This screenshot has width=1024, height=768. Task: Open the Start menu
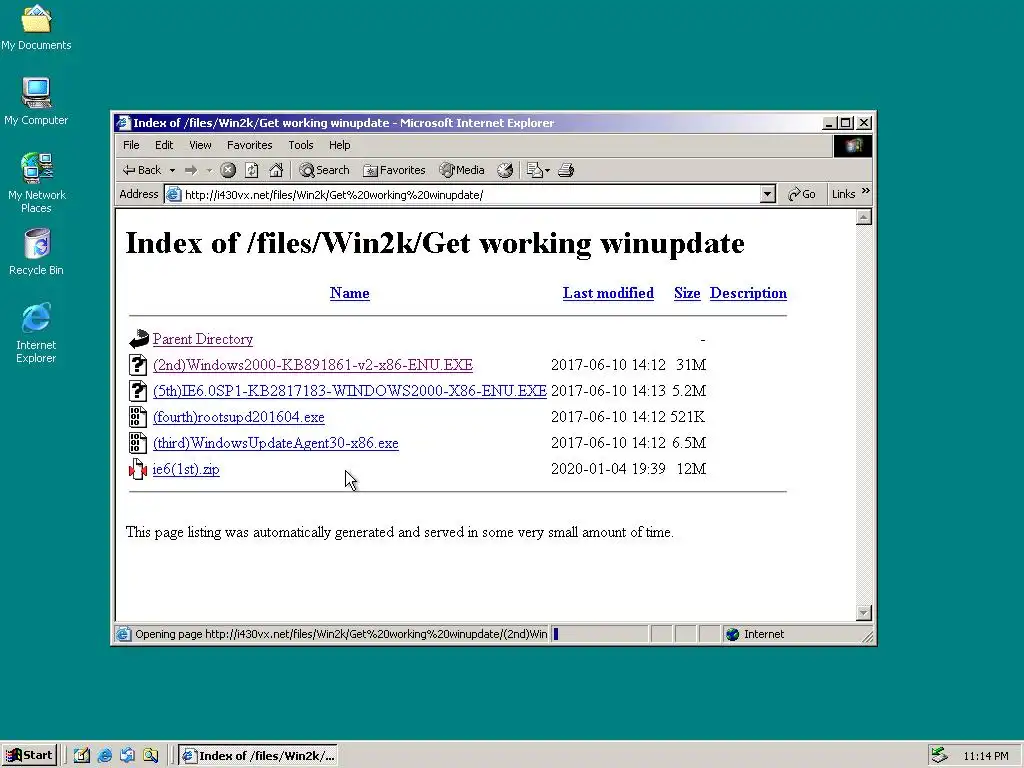point(29,756)
